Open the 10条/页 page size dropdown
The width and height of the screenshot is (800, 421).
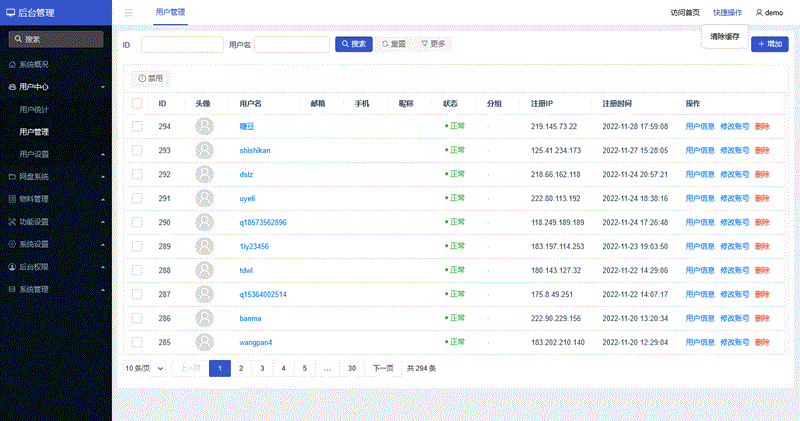coord(144,368)
